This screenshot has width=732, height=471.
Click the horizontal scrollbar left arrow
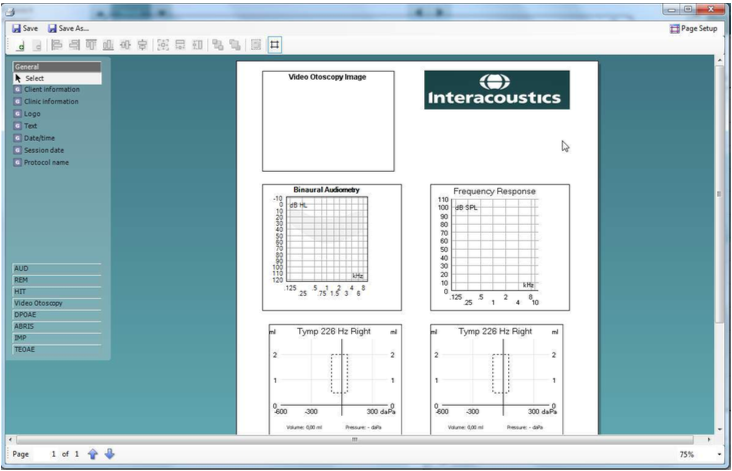[10, 440]
